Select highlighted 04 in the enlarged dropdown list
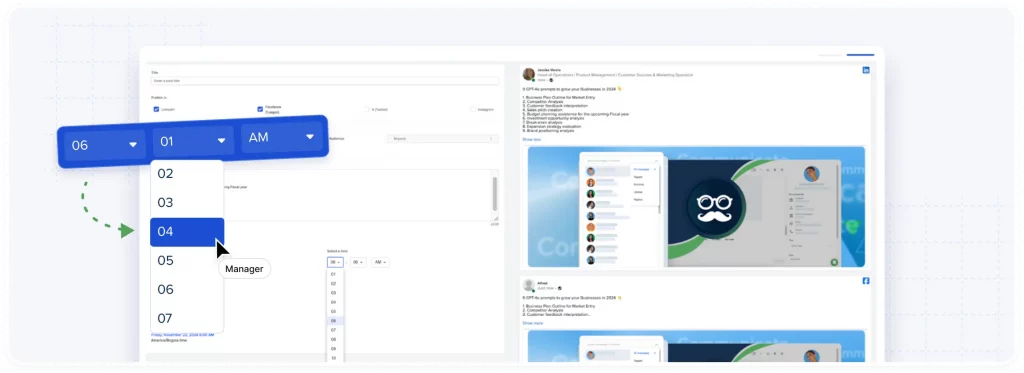Image resolution: width=1024 pixels, height=373 pixels. click(x=187, y=232)
